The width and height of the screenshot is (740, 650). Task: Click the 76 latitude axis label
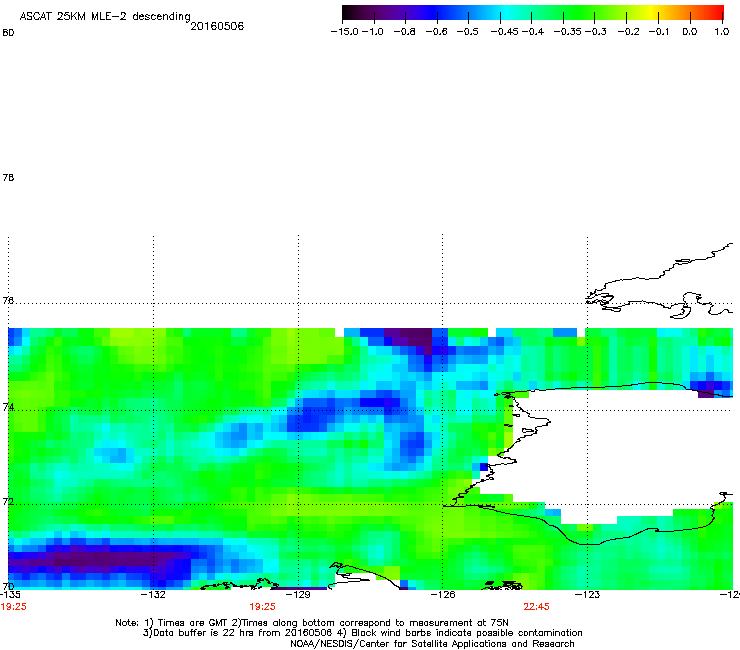click(x=8, y=300)
